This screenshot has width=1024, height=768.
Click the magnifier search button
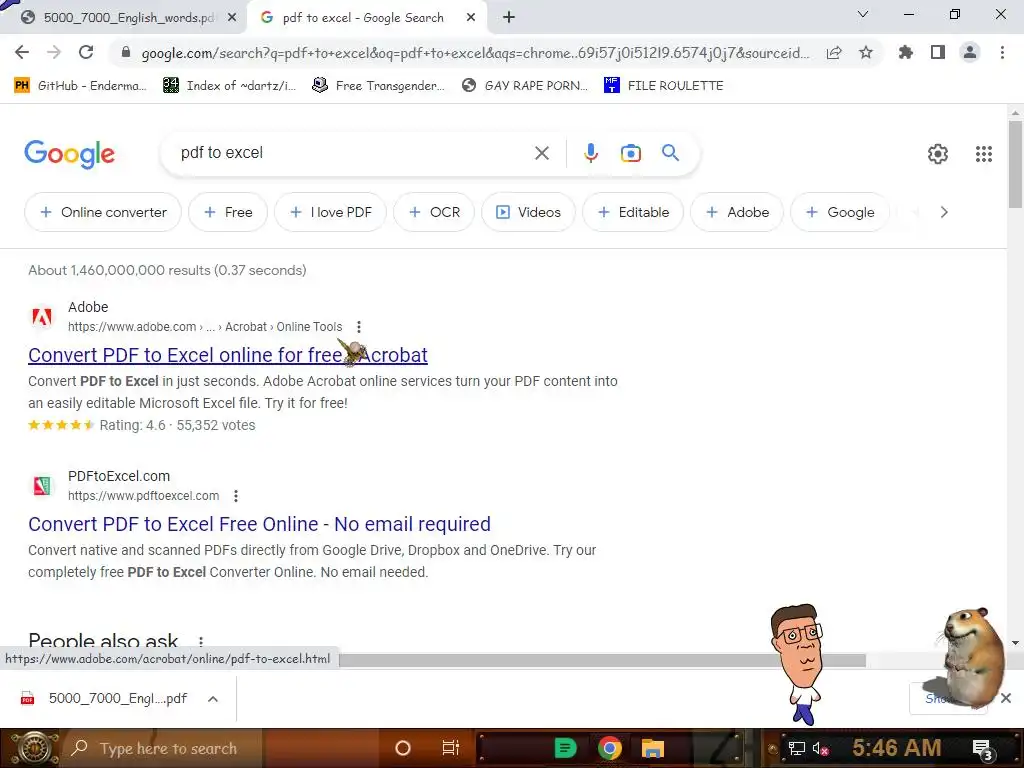click(671, 153)
